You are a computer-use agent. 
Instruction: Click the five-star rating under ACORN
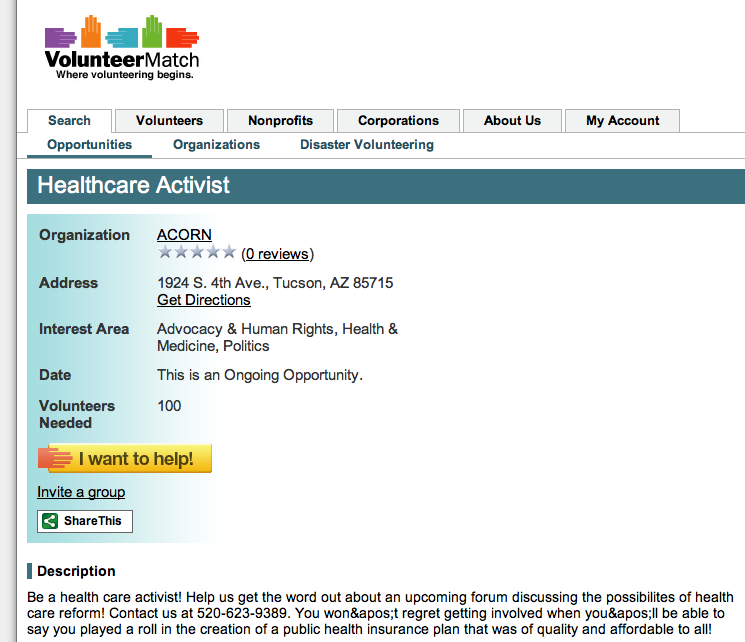197,252
